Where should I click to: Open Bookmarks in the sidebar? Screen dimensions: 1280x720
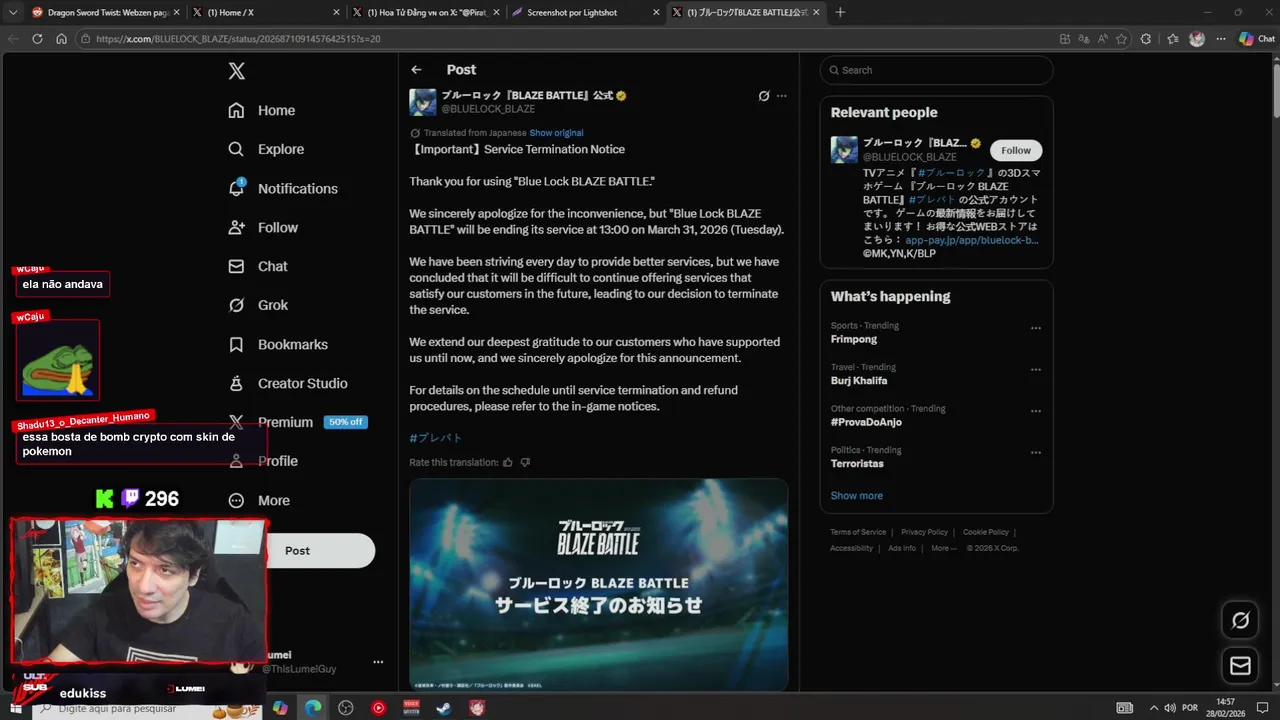coord(277,344)
